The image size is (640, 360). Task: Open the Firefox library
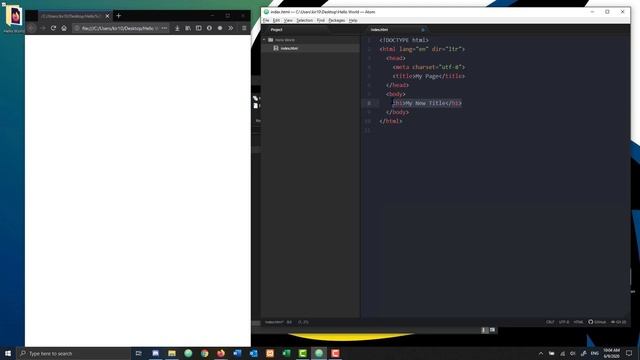pyautogui.click(x=188, y=28)
